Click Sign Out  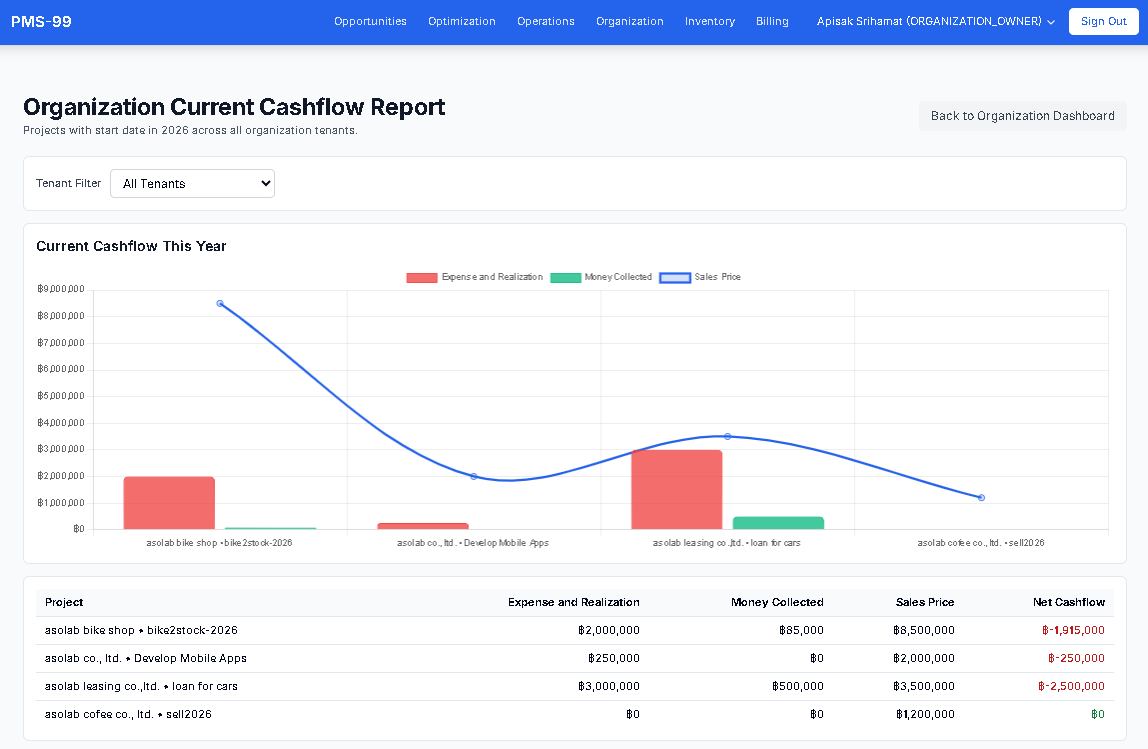(1103, 21)
